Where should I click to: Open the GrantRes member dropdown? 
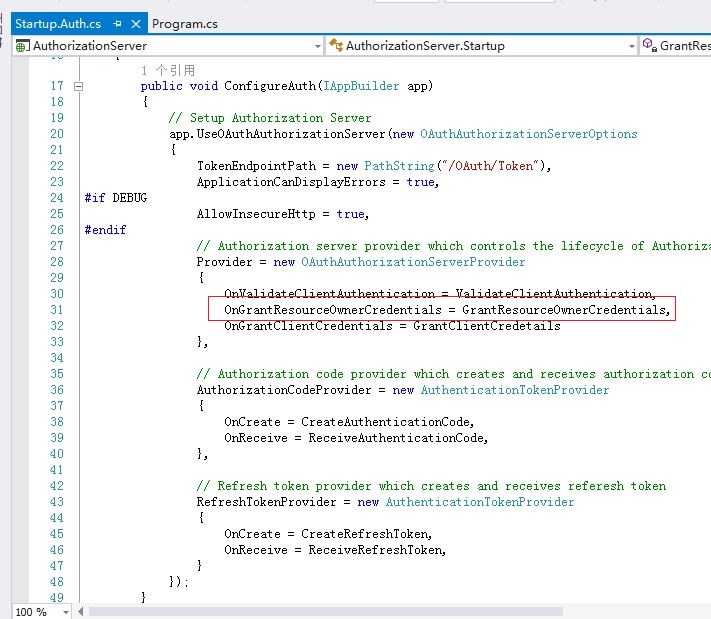[x=676, y=46]
